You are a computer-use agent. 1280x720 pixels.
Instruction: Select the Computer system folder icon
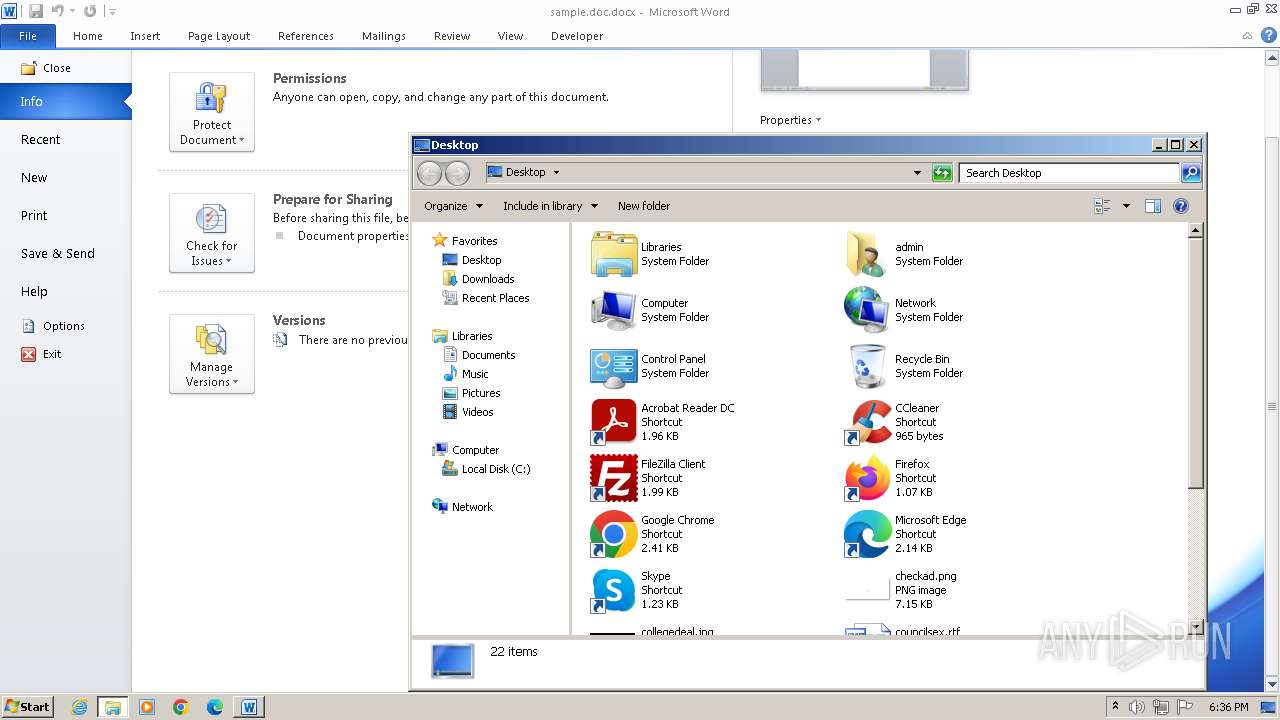click(613, 310)
